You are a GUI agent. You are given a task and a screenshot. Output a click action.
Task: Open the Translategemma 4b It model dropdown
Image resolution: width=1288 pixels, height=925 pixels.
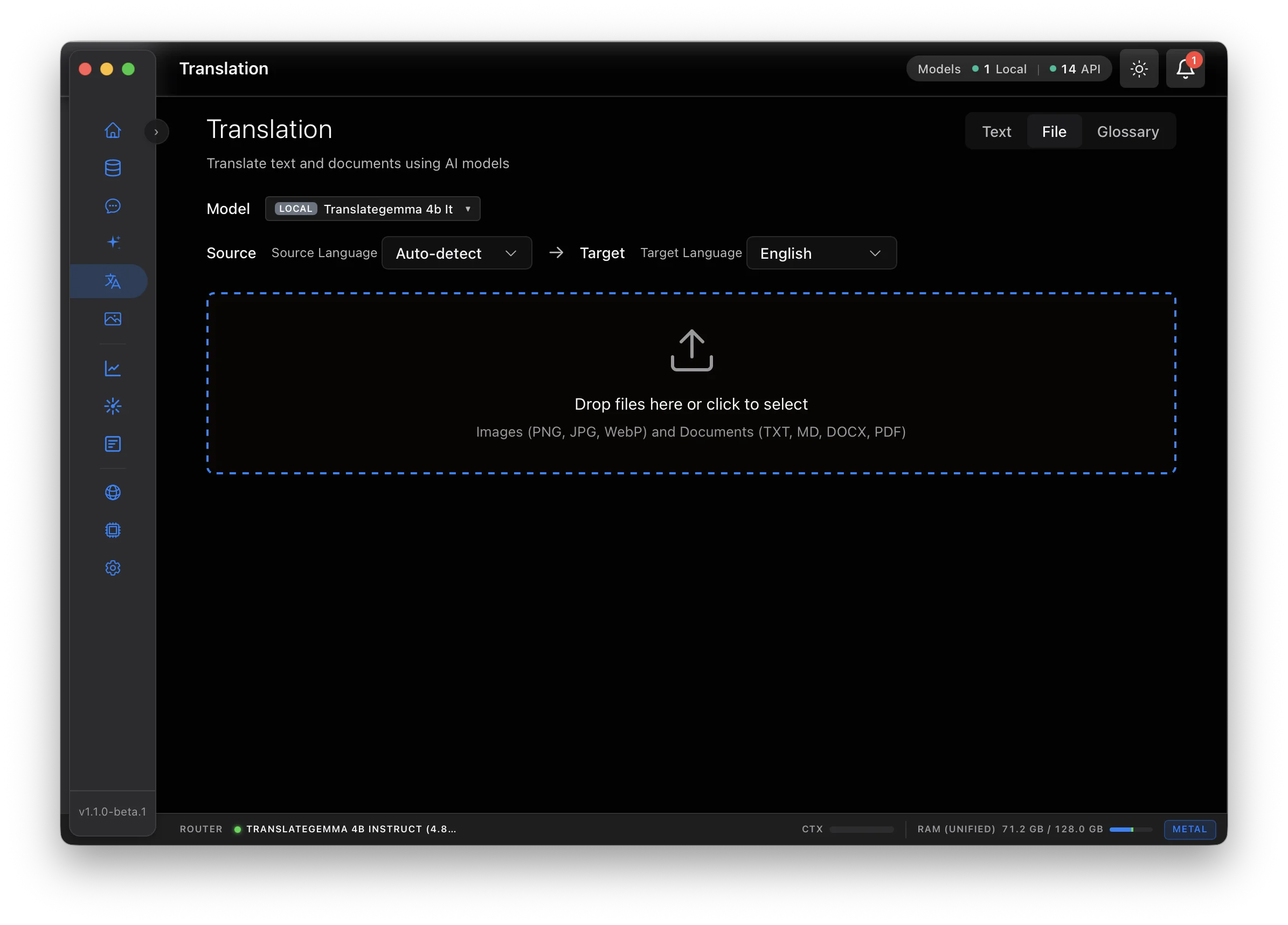click(372, 209)
